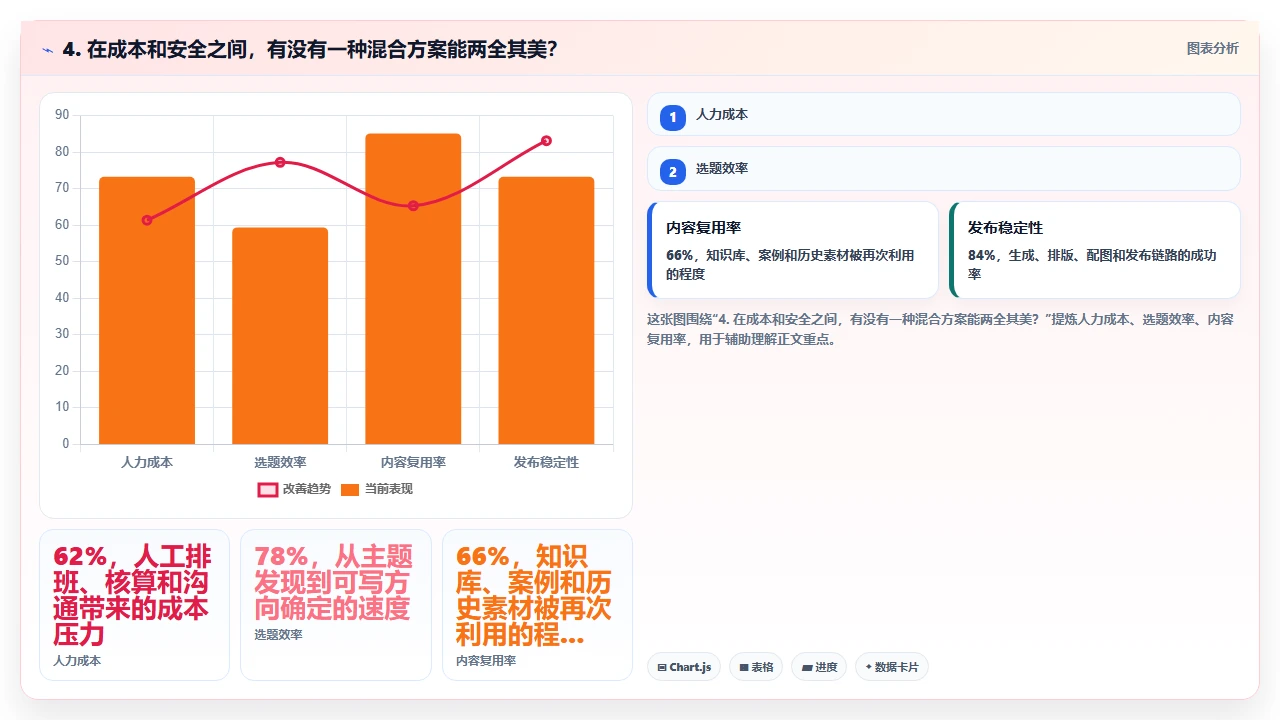Click the red 改善趋势 legend swatch
This screenshot has width=1280, height=720.
(x=268, y=490)
